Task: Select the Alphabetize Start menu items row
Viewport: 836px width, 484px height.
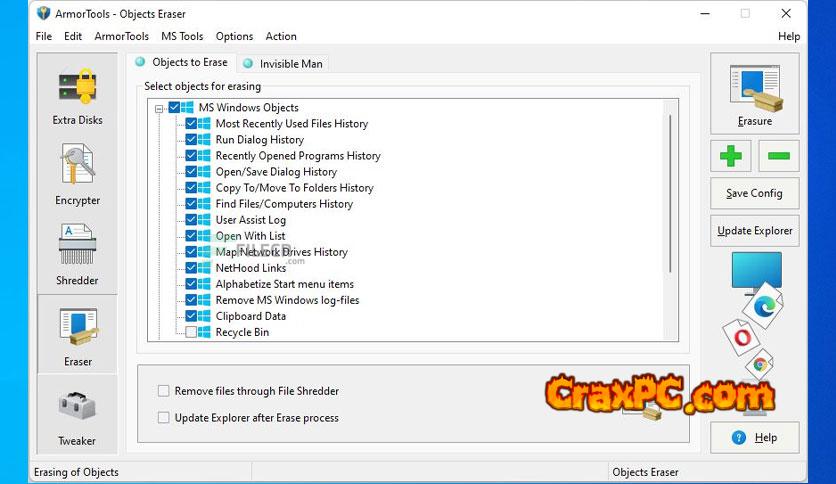Action: click(x=285, y=284)
